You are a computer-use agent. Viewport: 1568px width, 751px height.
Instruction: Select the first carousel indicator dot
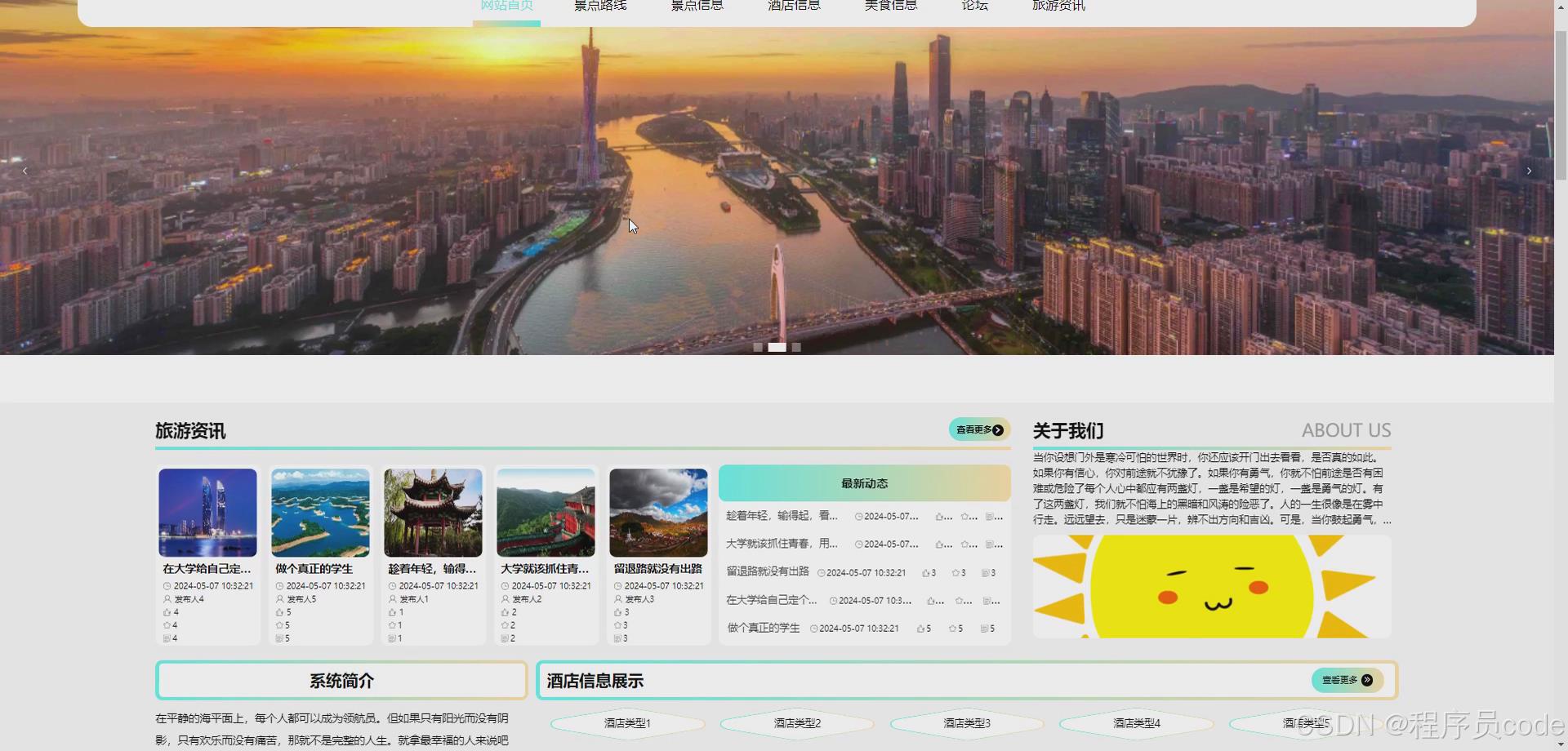tap(758, 347)
